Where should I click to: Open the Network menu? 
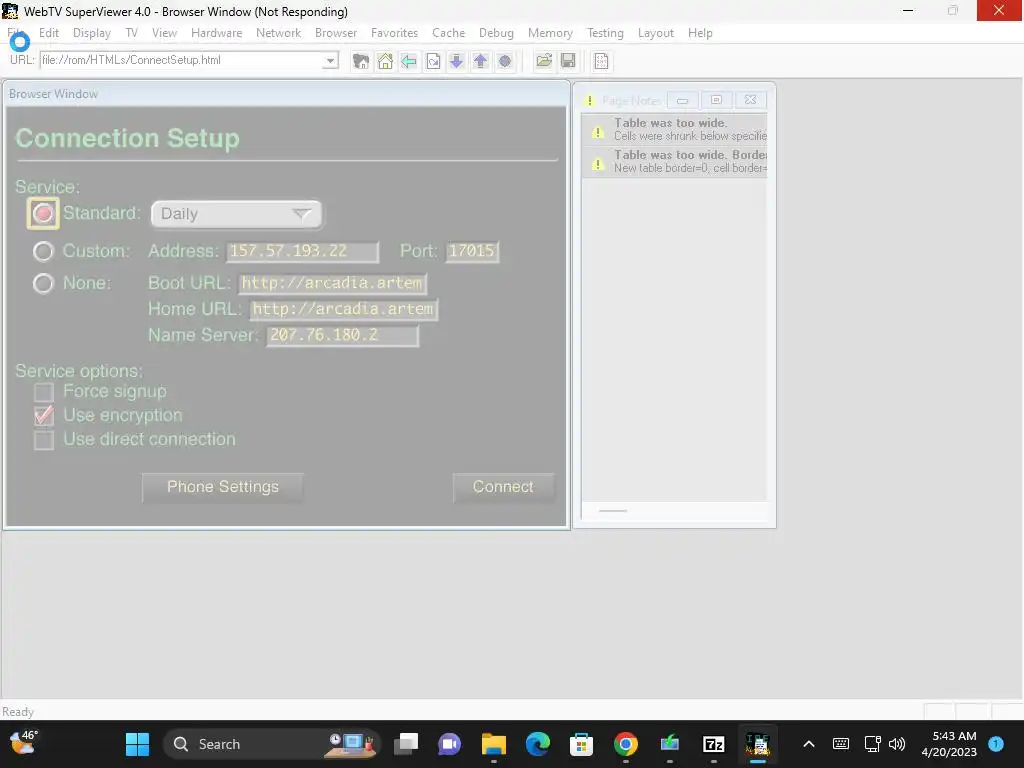point(278,33)
